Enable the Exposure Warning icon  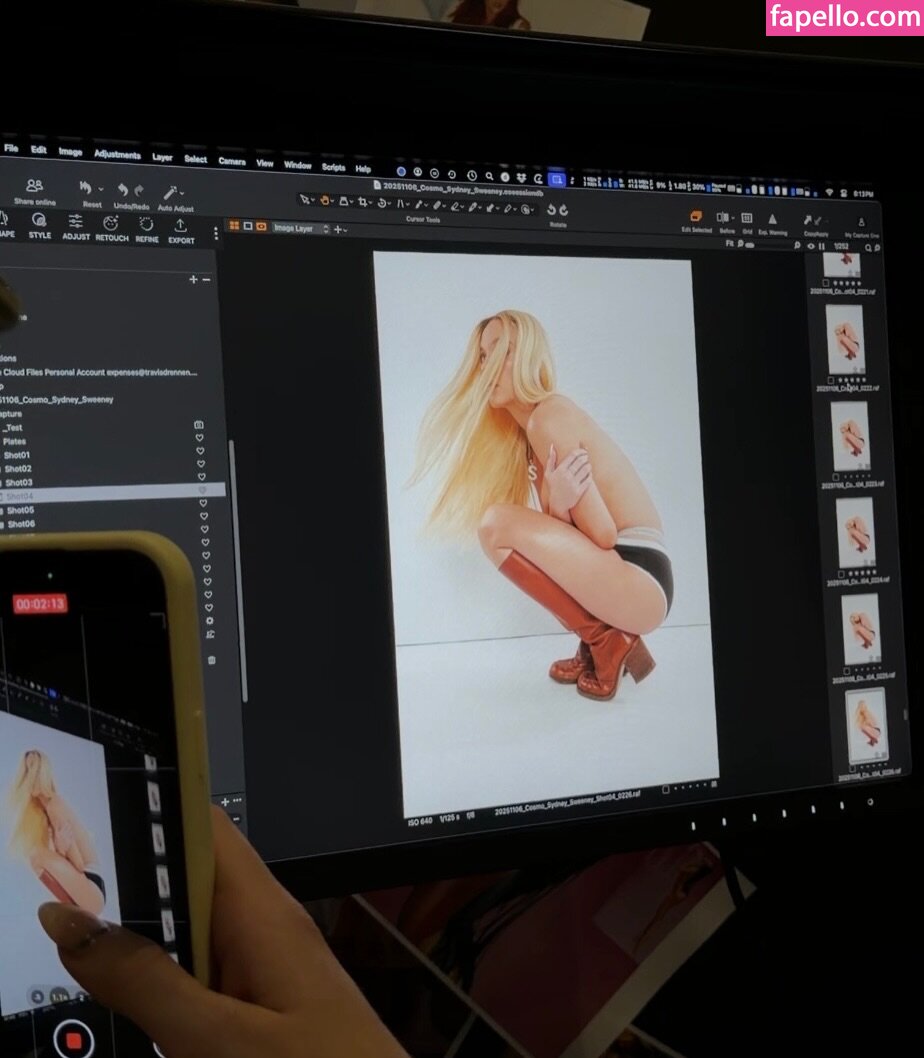[772, 219]
